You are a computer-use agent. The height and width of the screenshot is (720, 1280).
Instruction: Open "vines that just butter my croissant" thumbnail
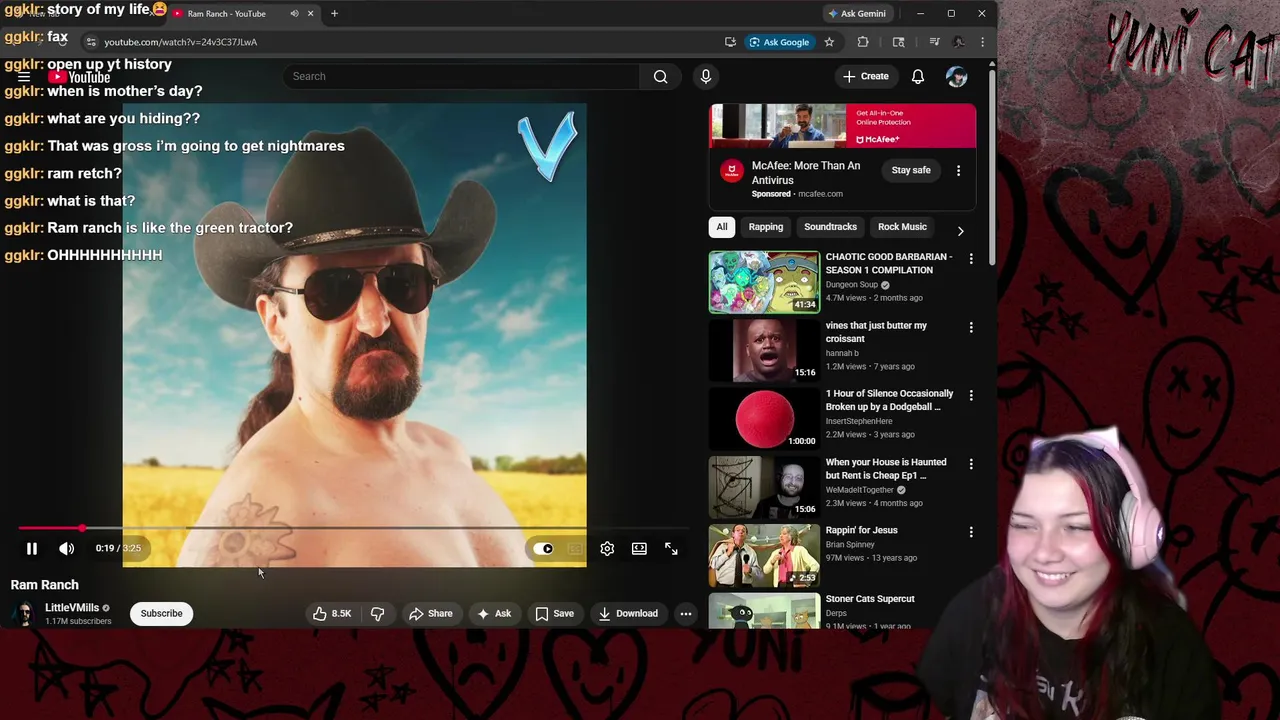pos(764,350)
